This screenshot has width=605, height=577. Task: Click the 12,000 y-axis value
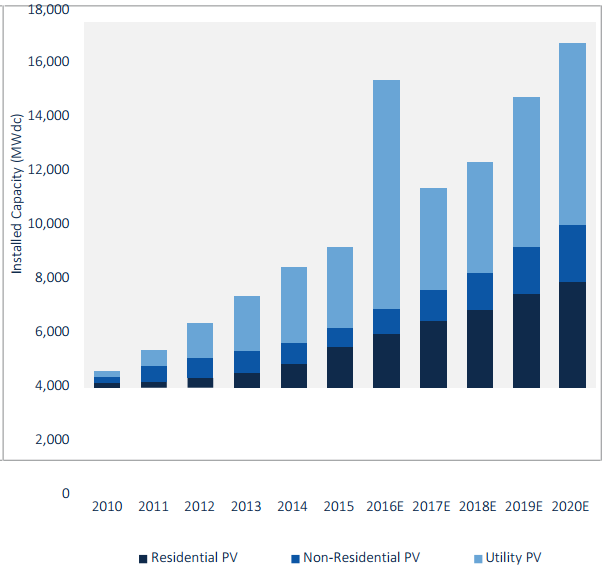coord(48,169)
